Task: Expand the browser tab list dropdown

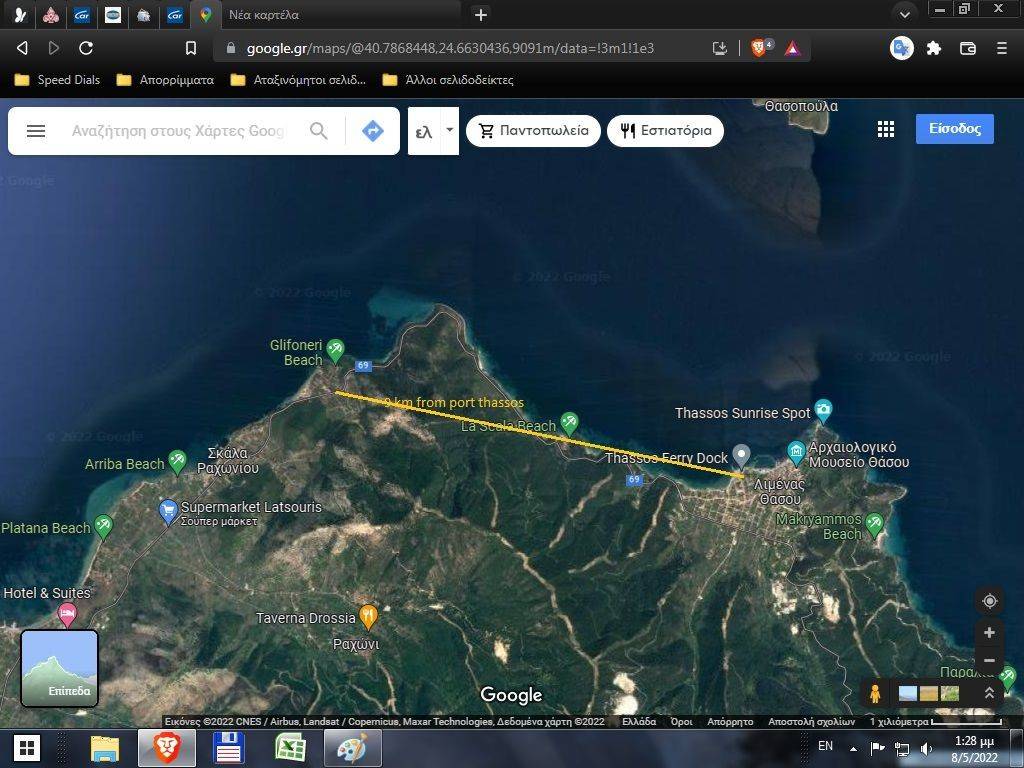Action: (x=904, y=14)
